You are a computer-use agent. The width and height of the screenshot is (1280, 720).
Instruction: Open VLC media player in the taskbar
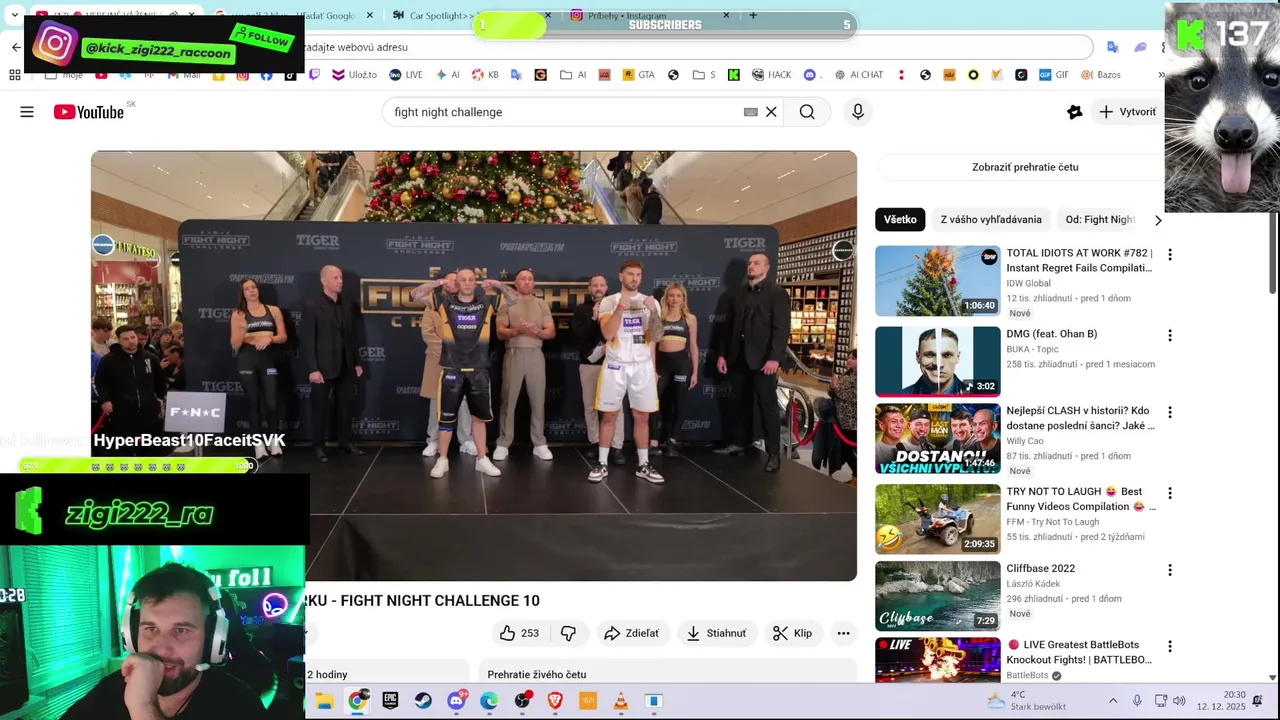tap(620, 701)
